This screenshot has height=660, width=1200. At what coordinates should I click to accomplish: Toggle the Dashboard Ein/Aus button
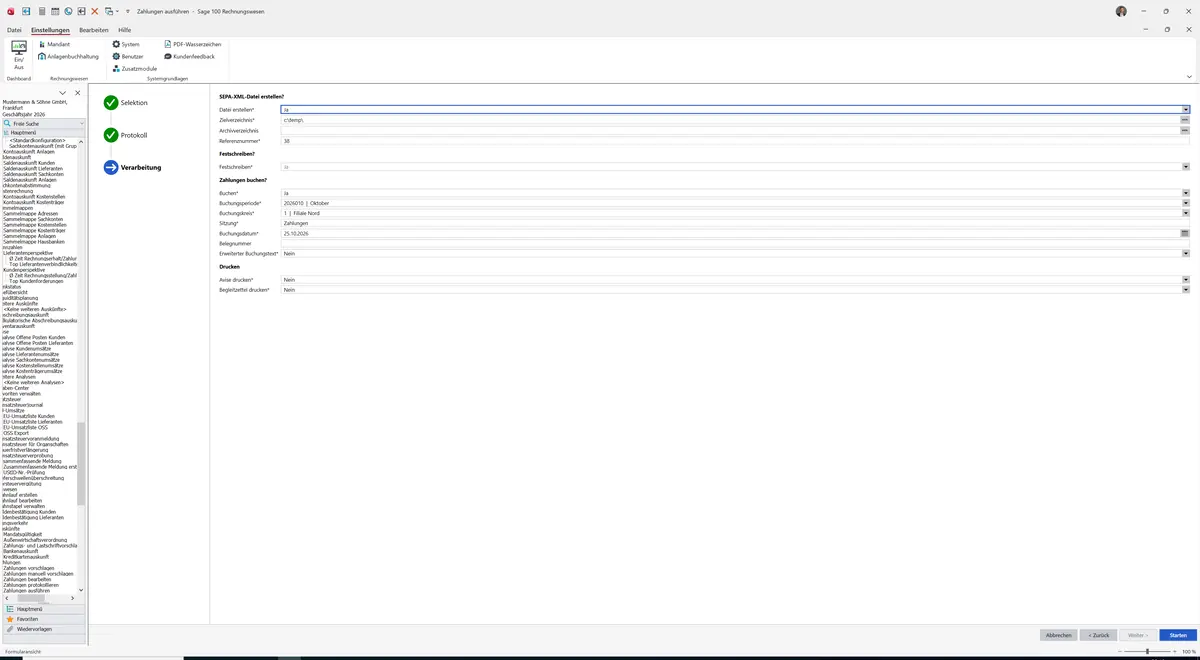[18, 55]
